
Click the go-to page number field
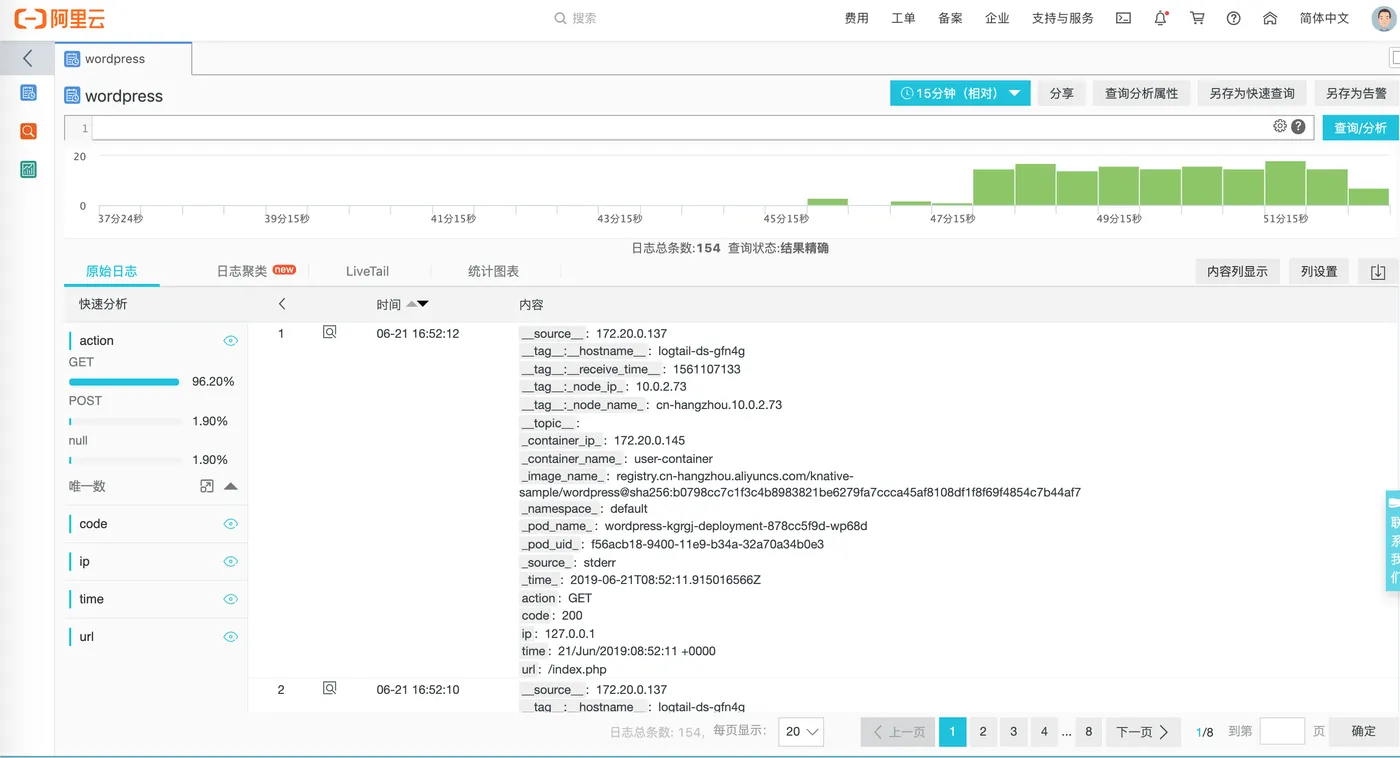1282,731
